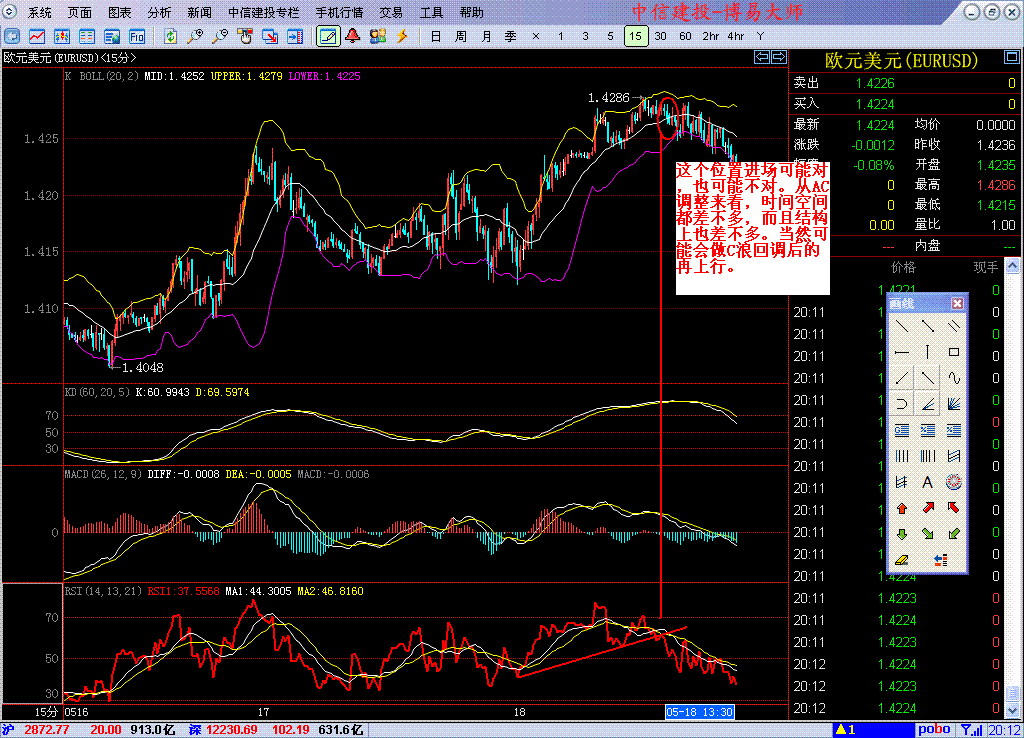This screenshot has height=738, width=1024.
Task: Switch to weekly 周 period
Action: [461, 37]
